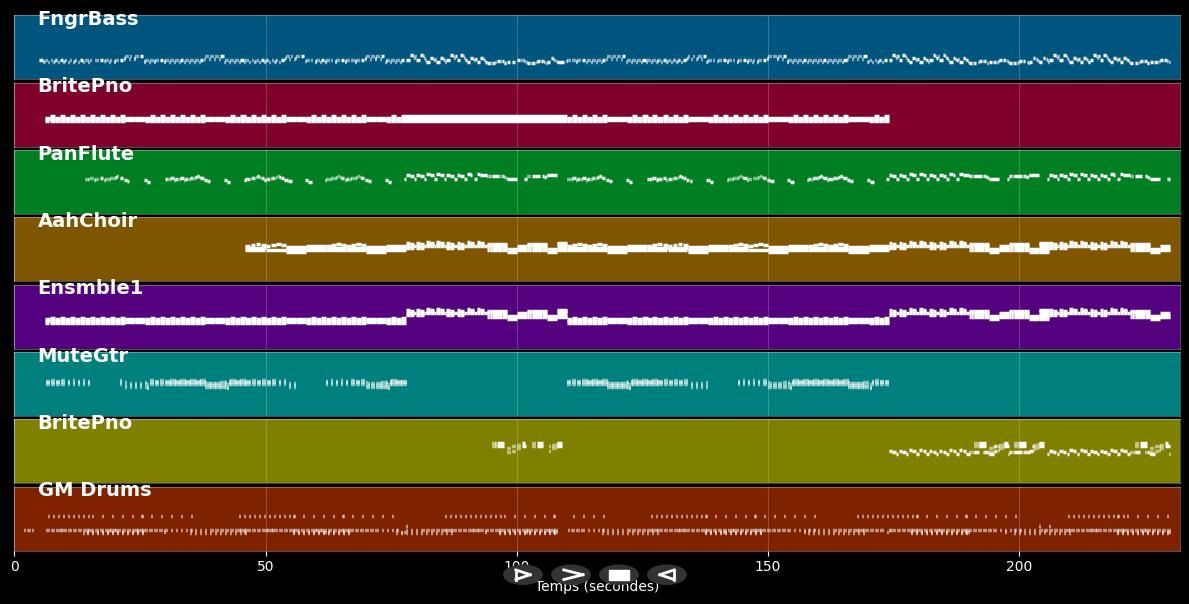Select the BritePno label on the olive track
1189x604 pixels.
point(85,423)
